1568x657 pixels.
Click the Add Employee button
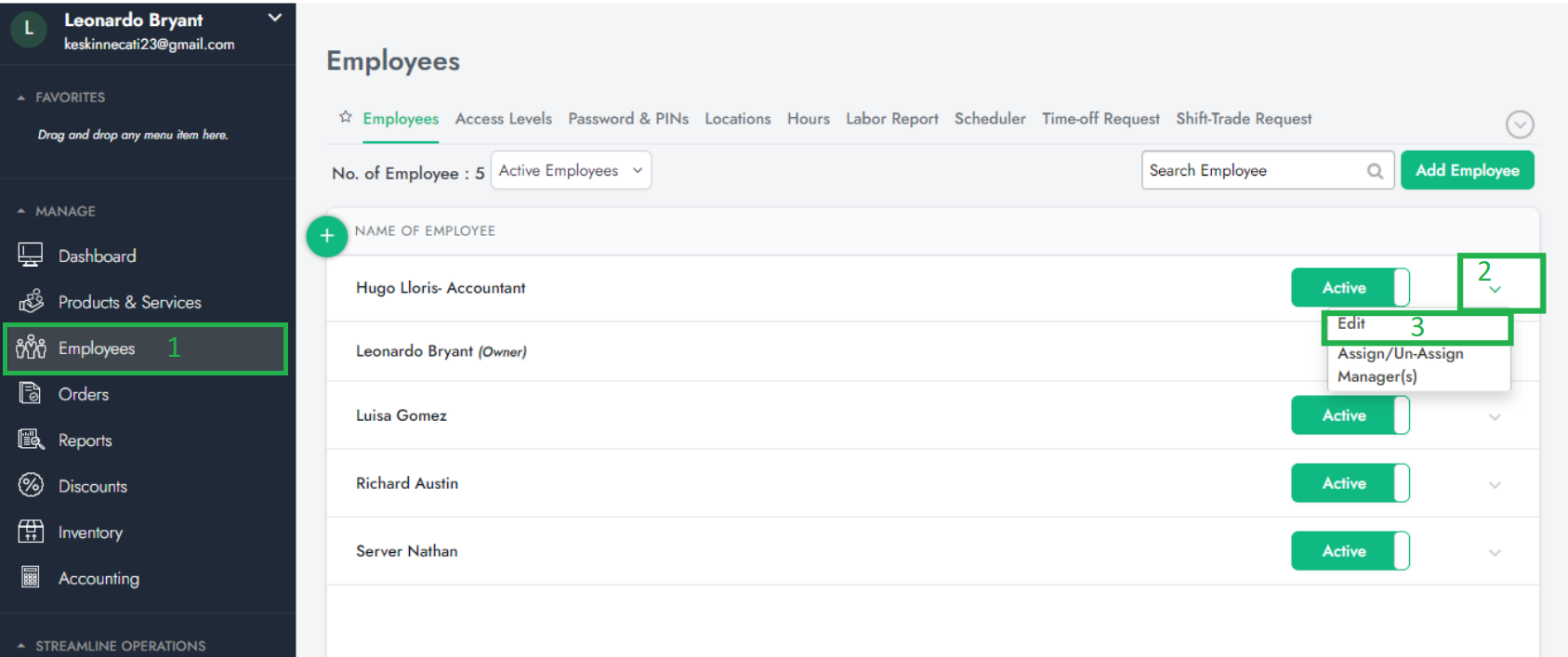[1467, 170]
